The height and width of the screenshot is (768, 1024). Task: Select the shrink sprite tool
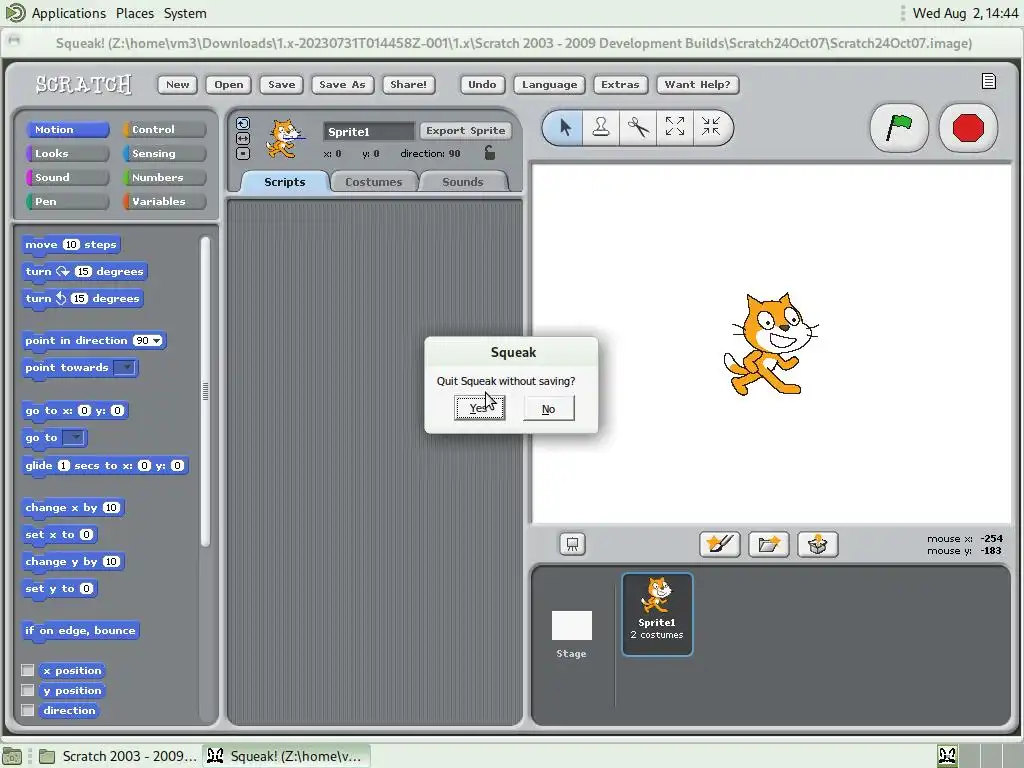click(x=711, y=127)
